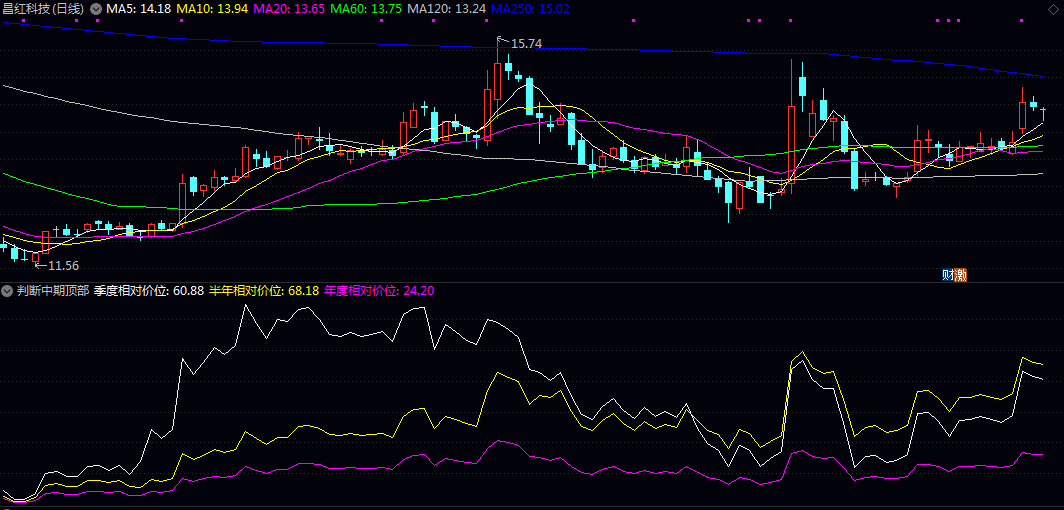Click the 11.56 low price label
1064x510 pixels.
[64, 265]
